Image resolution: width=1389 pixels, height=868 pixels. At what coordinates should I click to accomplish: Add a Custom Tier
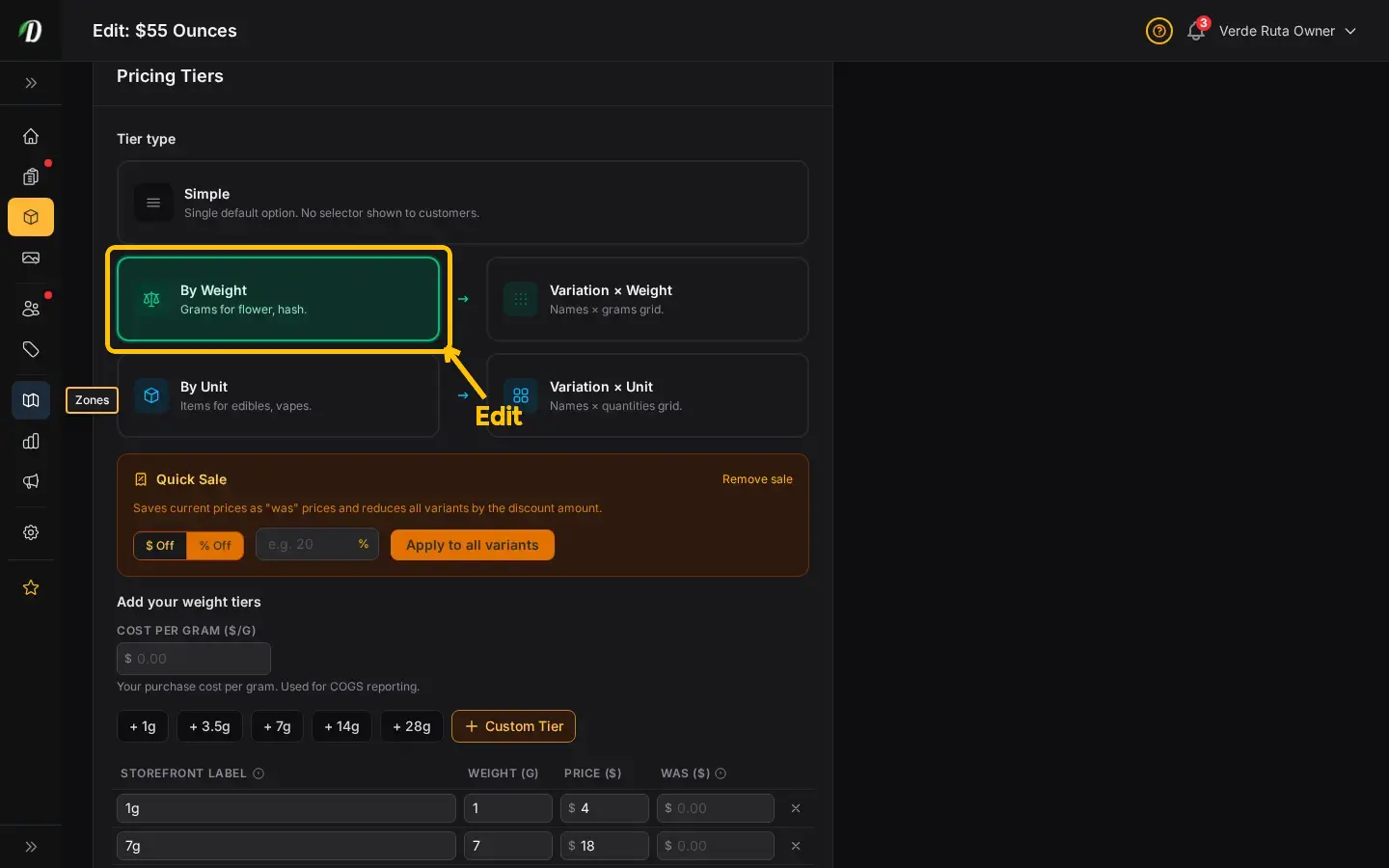pos(514,726)
